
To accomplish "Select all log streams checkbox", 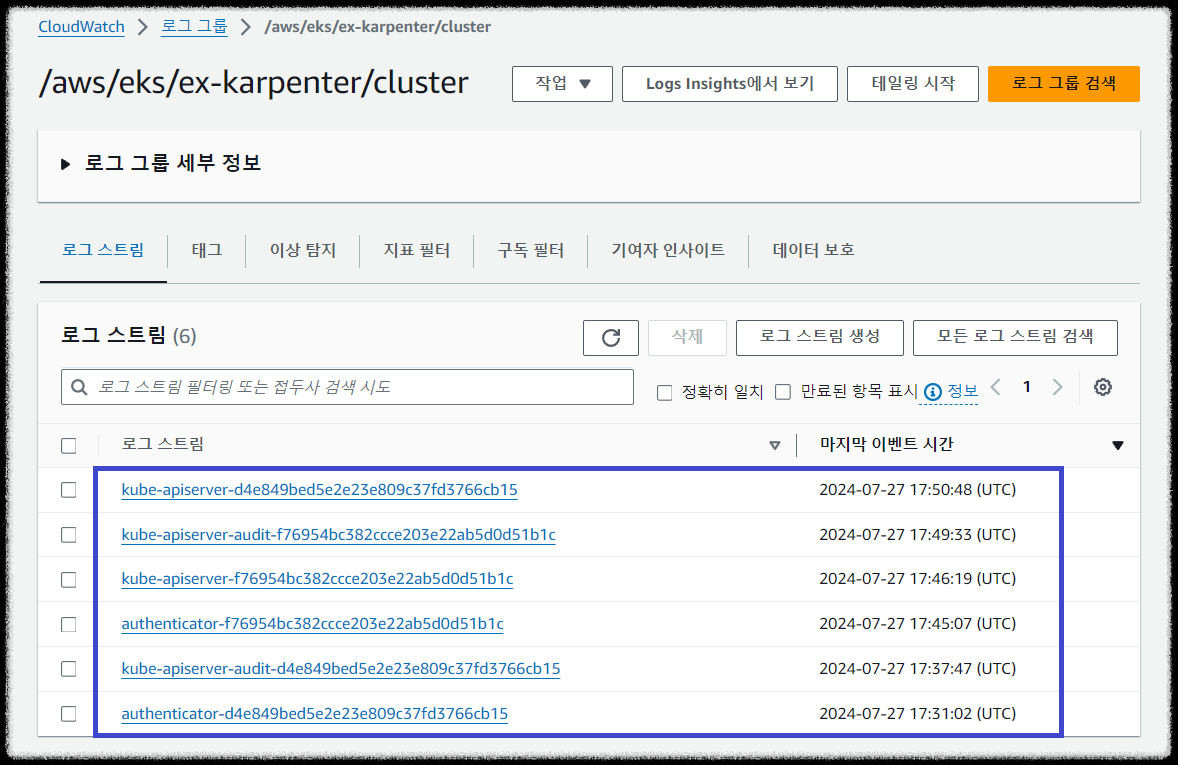I will (x=68, y=446).
